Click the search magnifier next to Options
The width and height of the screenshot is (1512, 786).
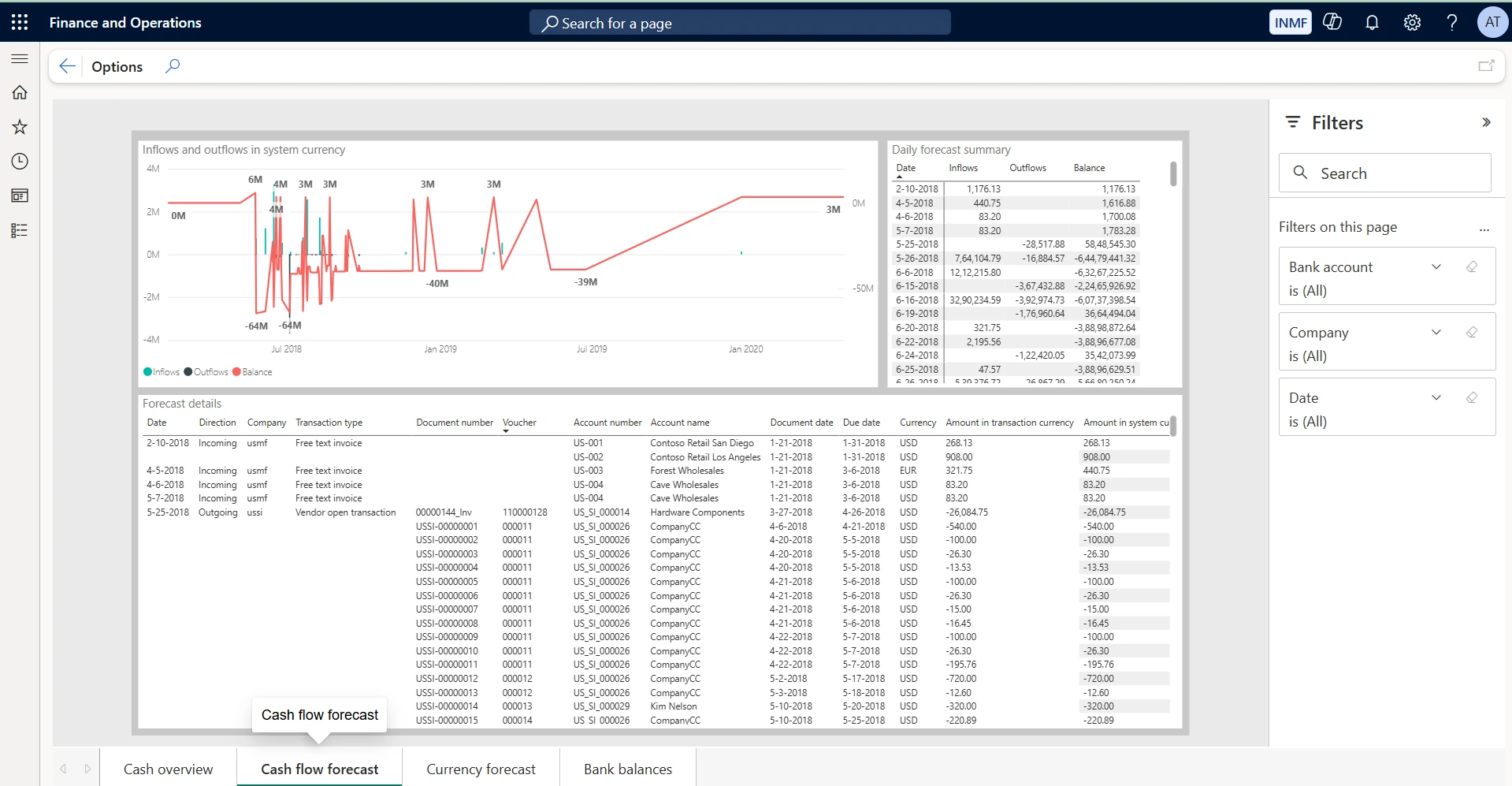[173, 66]
